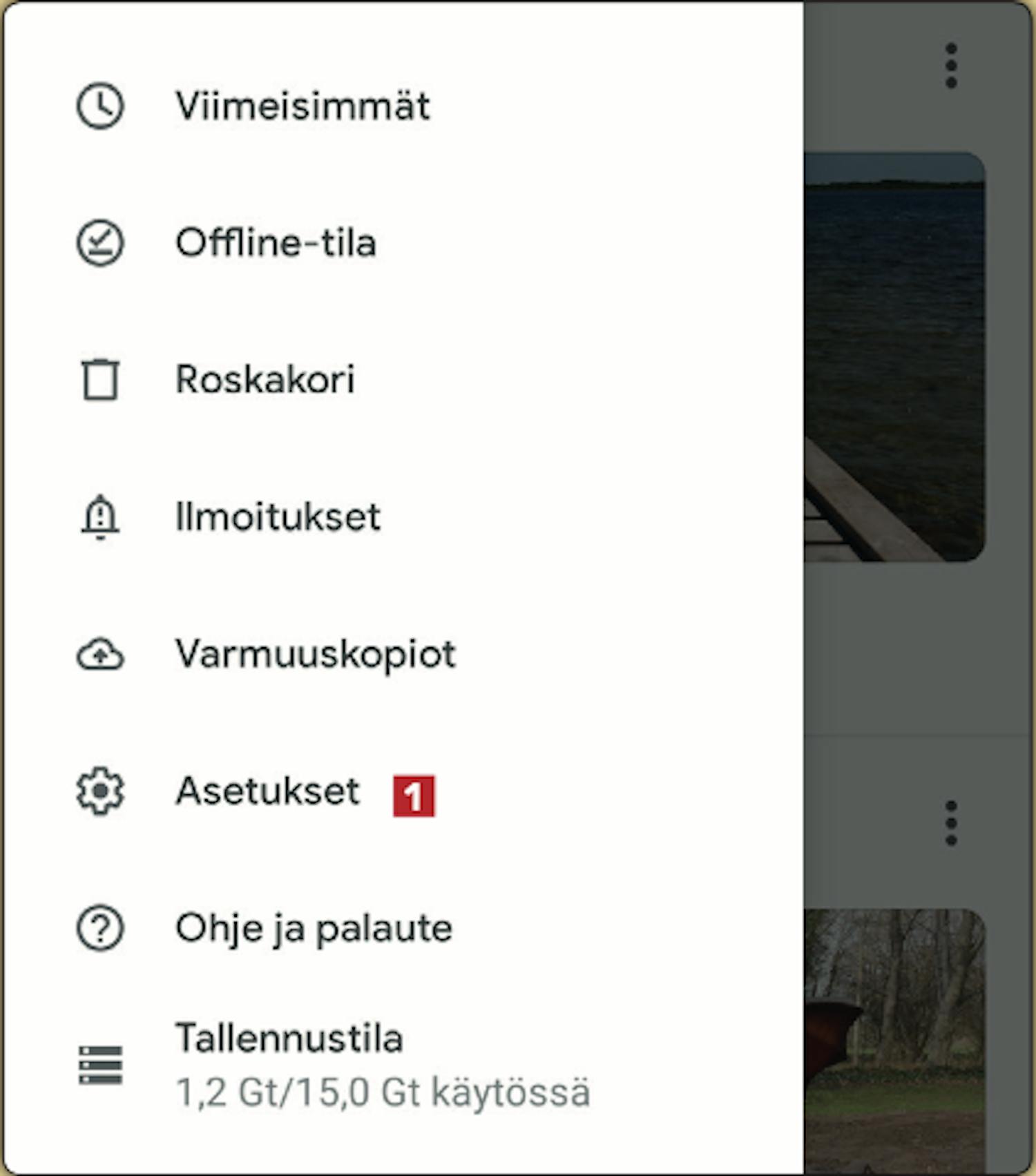
Task: Click the offline checkmark circle icon
Action: point(100,243)
